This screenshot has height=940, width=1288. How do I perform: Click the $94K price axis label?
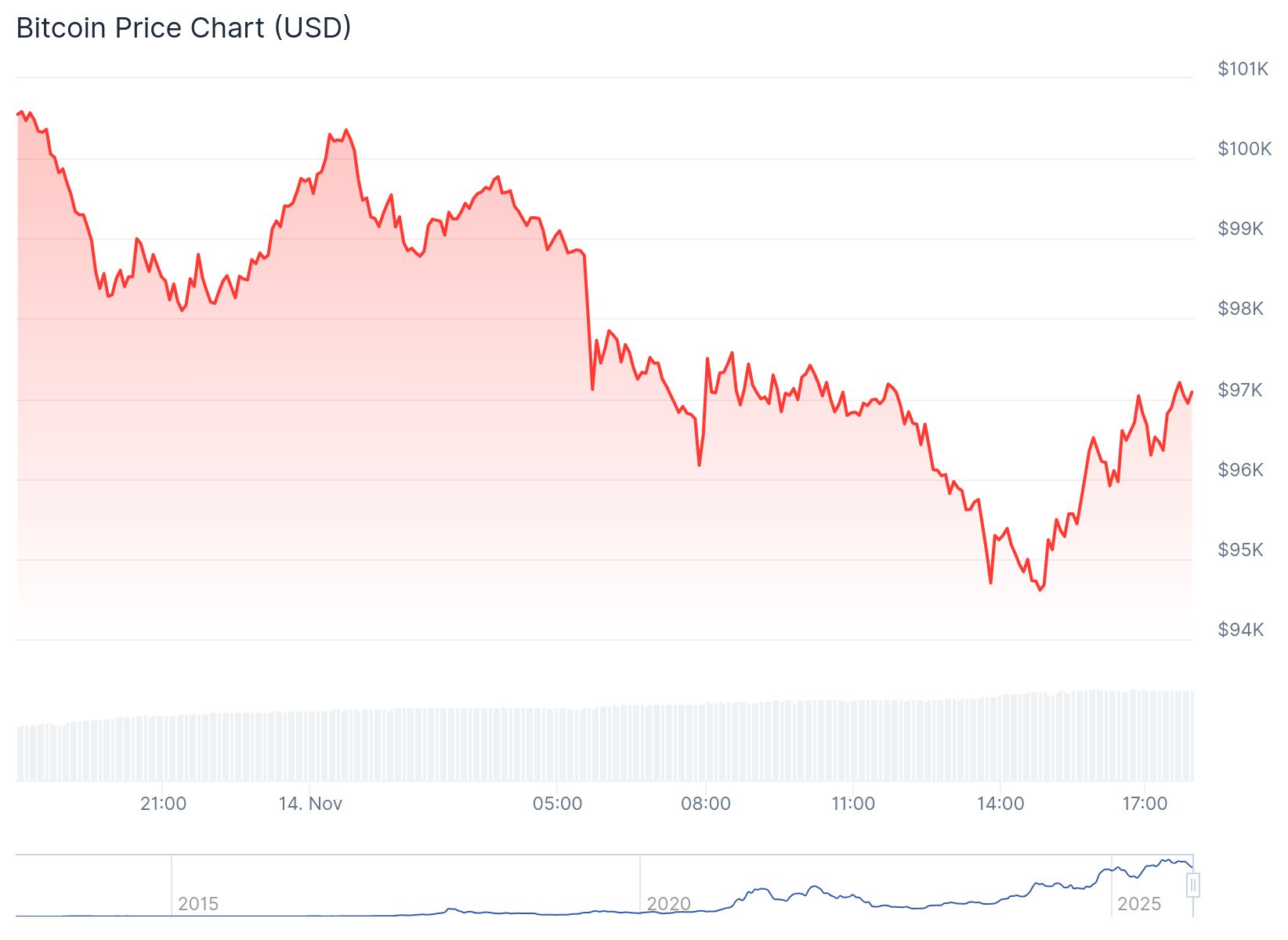[x=1240, y=630]
